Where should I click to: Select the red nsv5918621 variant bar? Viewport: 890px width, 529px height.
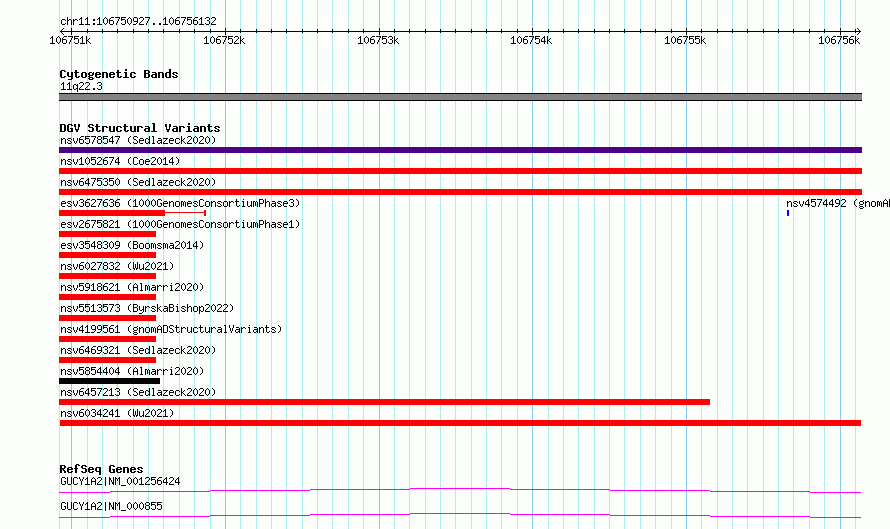(107, 297)
